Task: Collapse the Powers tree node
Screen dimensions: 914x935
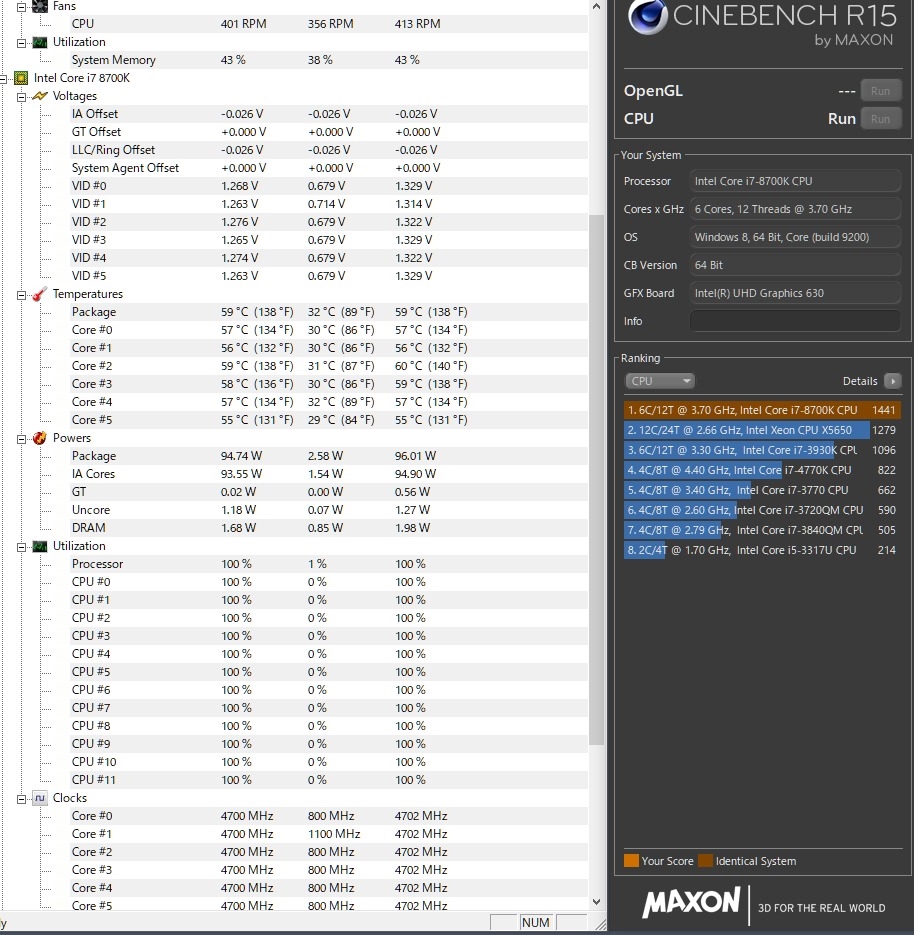Action: coord(21,439)
